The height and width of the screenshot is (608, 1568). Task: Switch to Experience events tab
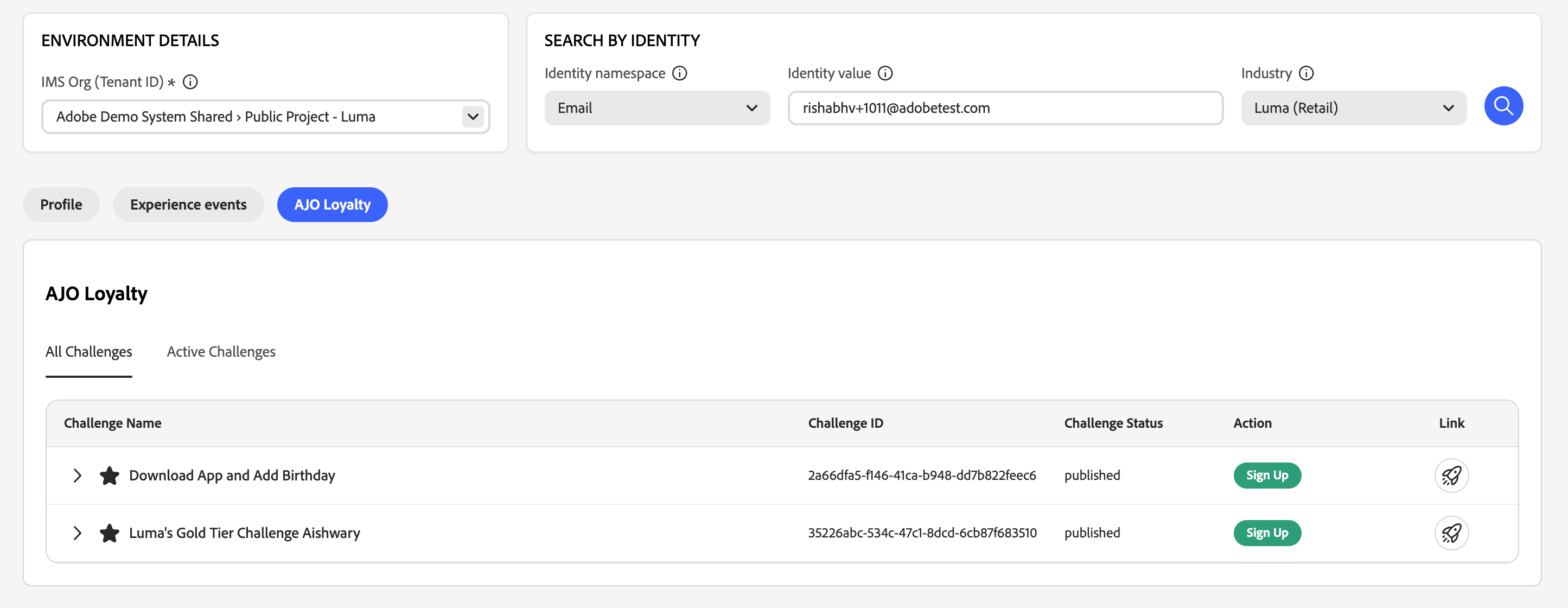pyautogui.click(x=188, y=205)
